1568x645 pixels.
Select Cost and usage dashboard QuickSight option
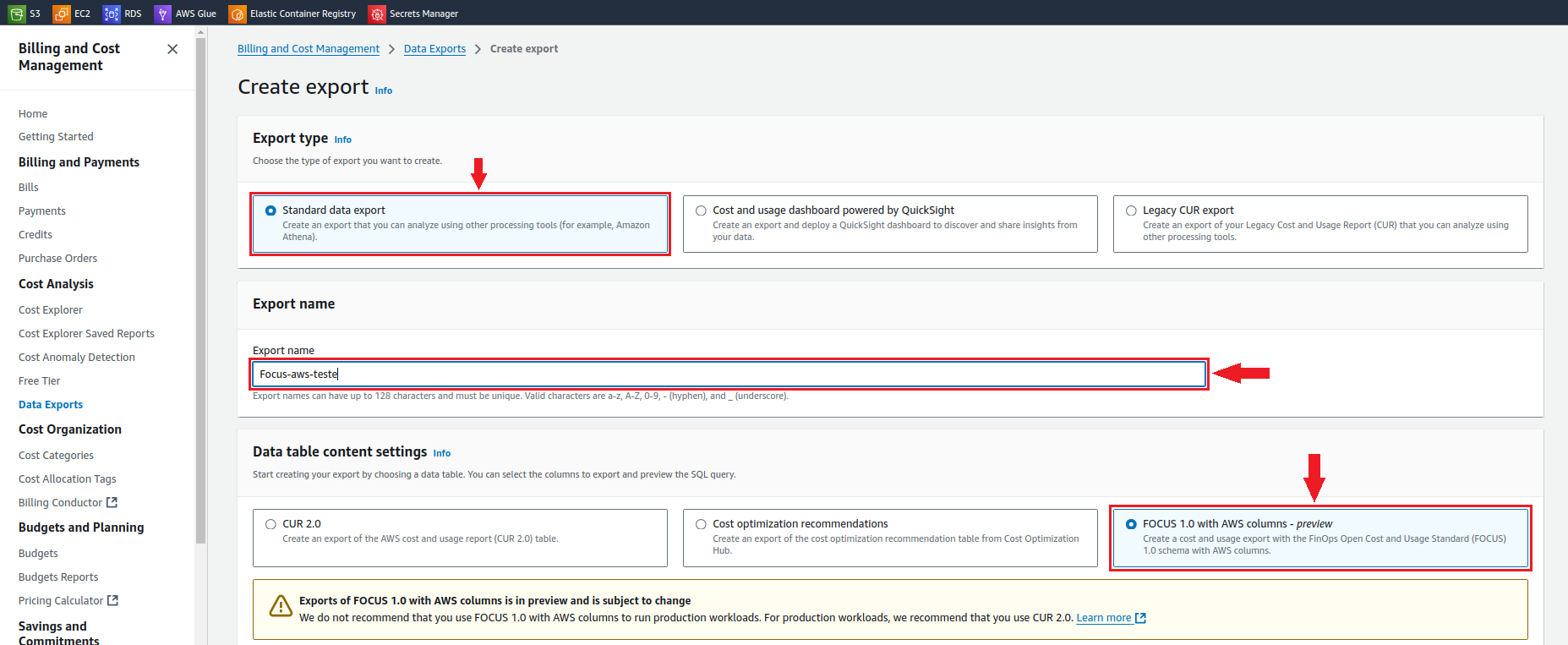click(x=701, y=210)
